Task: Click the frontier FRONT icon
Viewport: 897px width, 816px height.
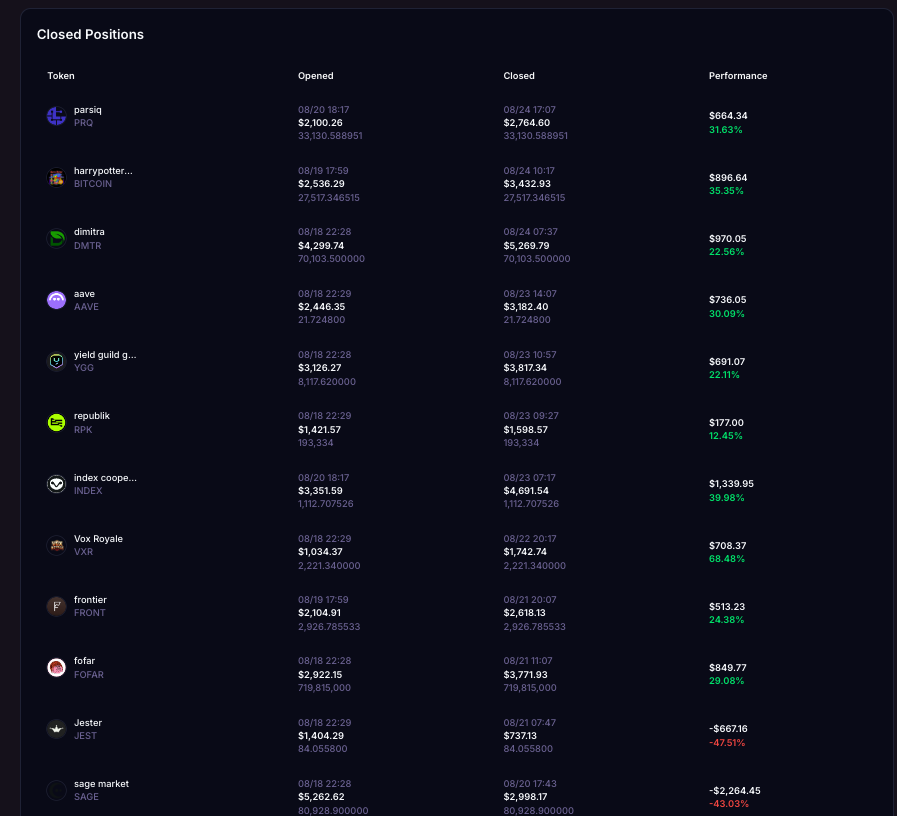Action: [x=56, y=607]
